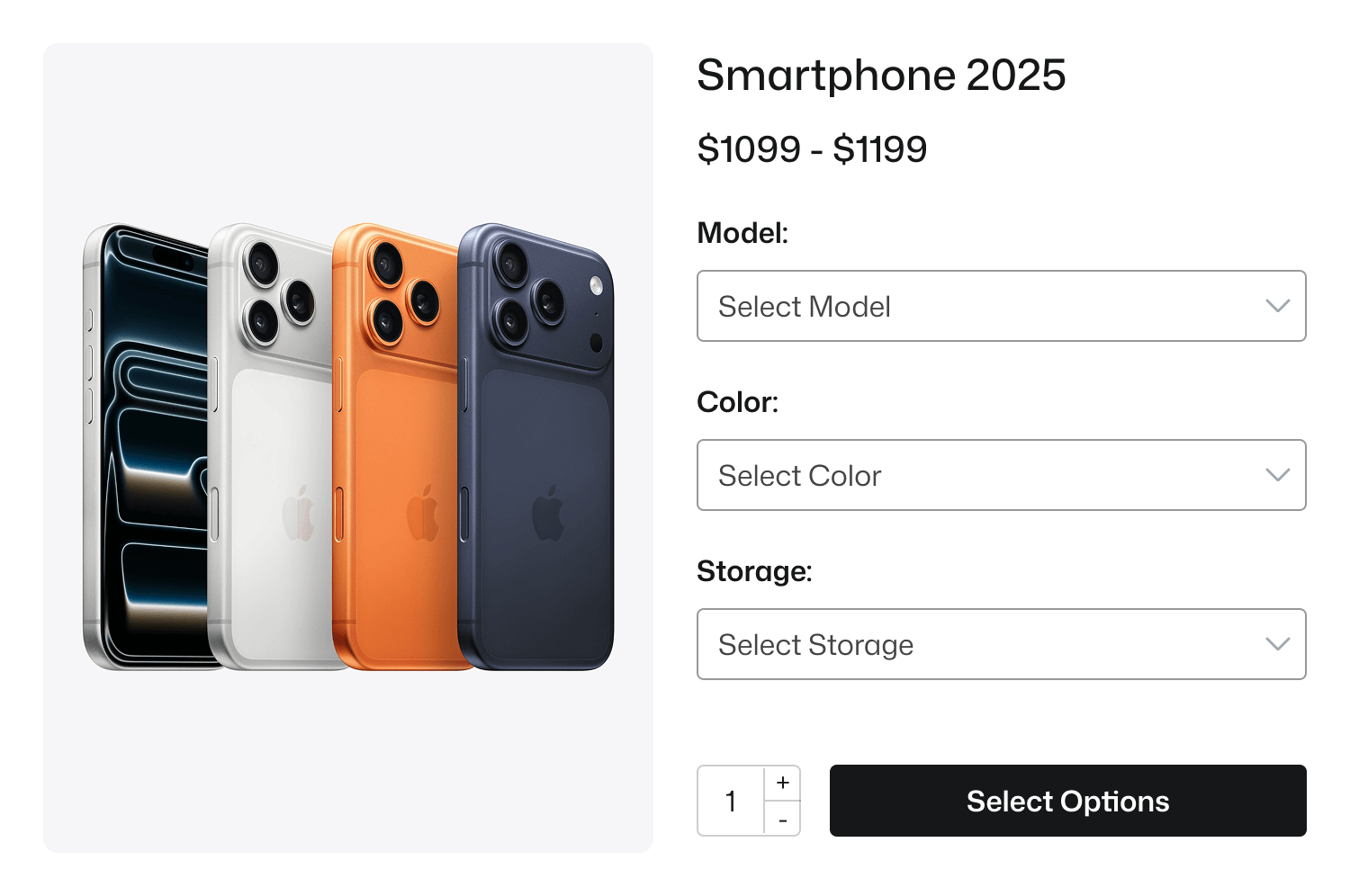Open the Select Storage dropdown
This screenshot has height=896, width=1350.
pos(990,644)
